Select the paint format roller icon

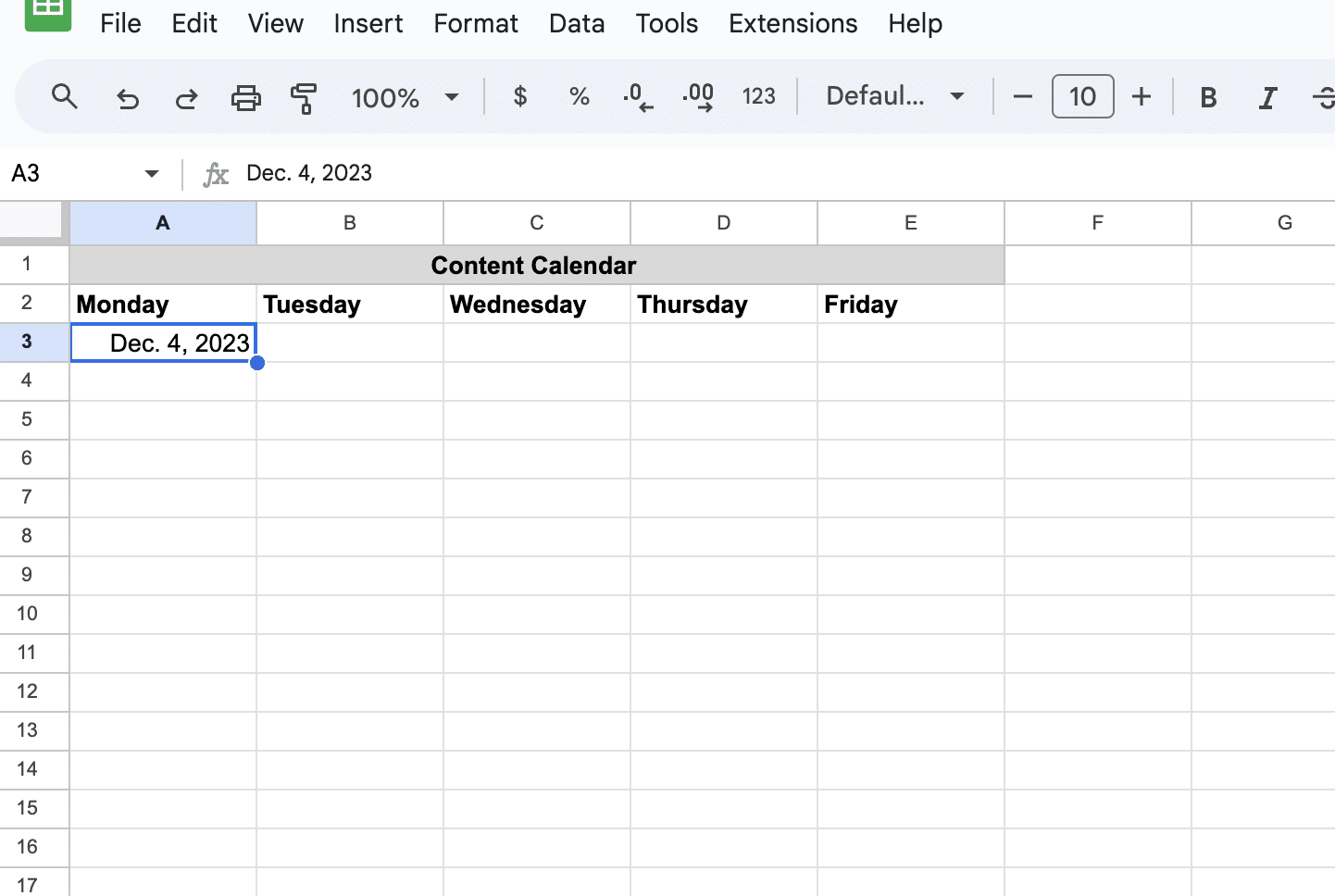[303, 97]
